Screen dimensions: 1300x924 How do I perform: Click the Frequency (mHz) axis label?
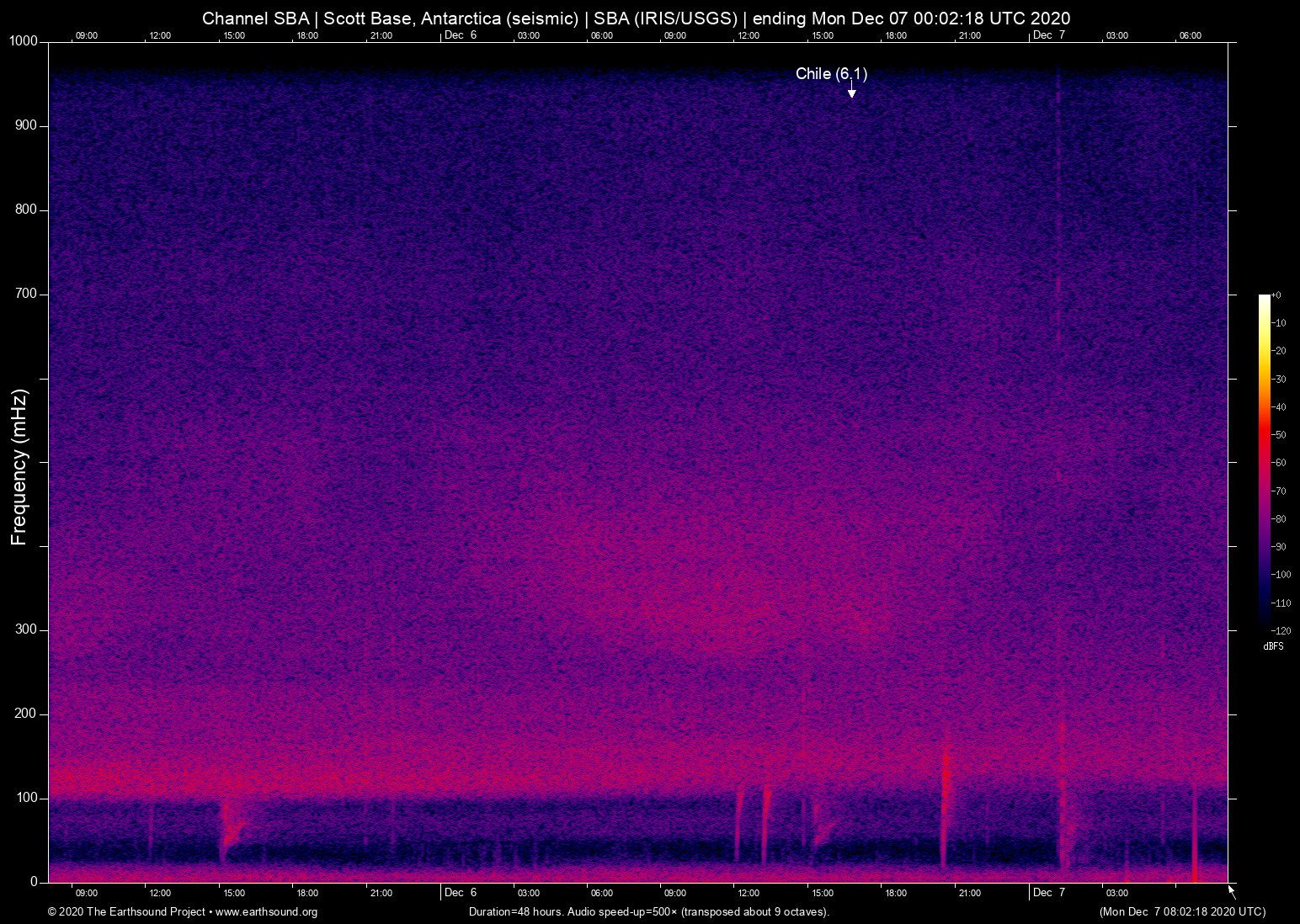[19, 467]
